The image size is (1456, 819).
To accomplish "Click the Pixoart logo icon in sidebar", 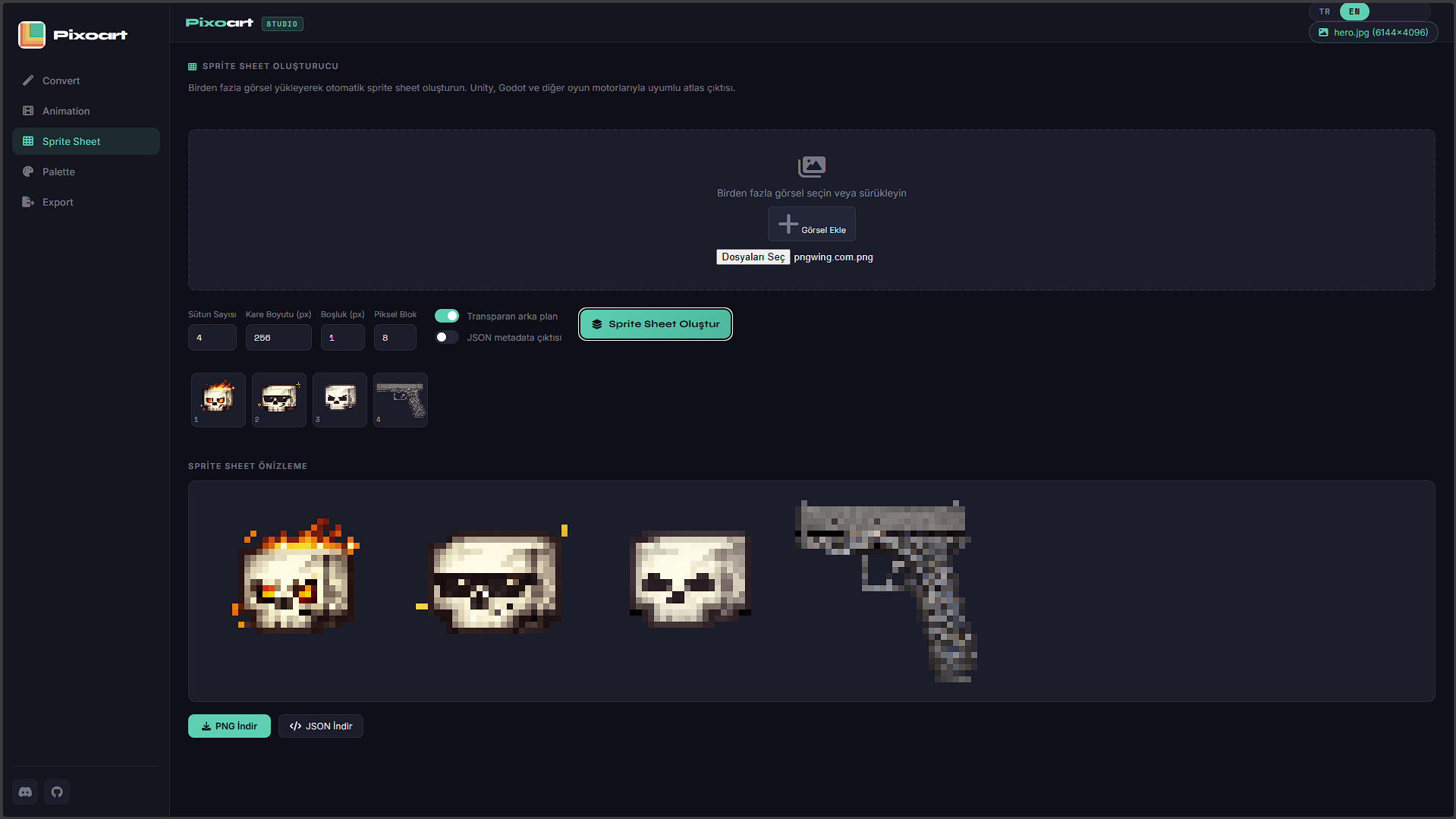I will click(32, 35).
